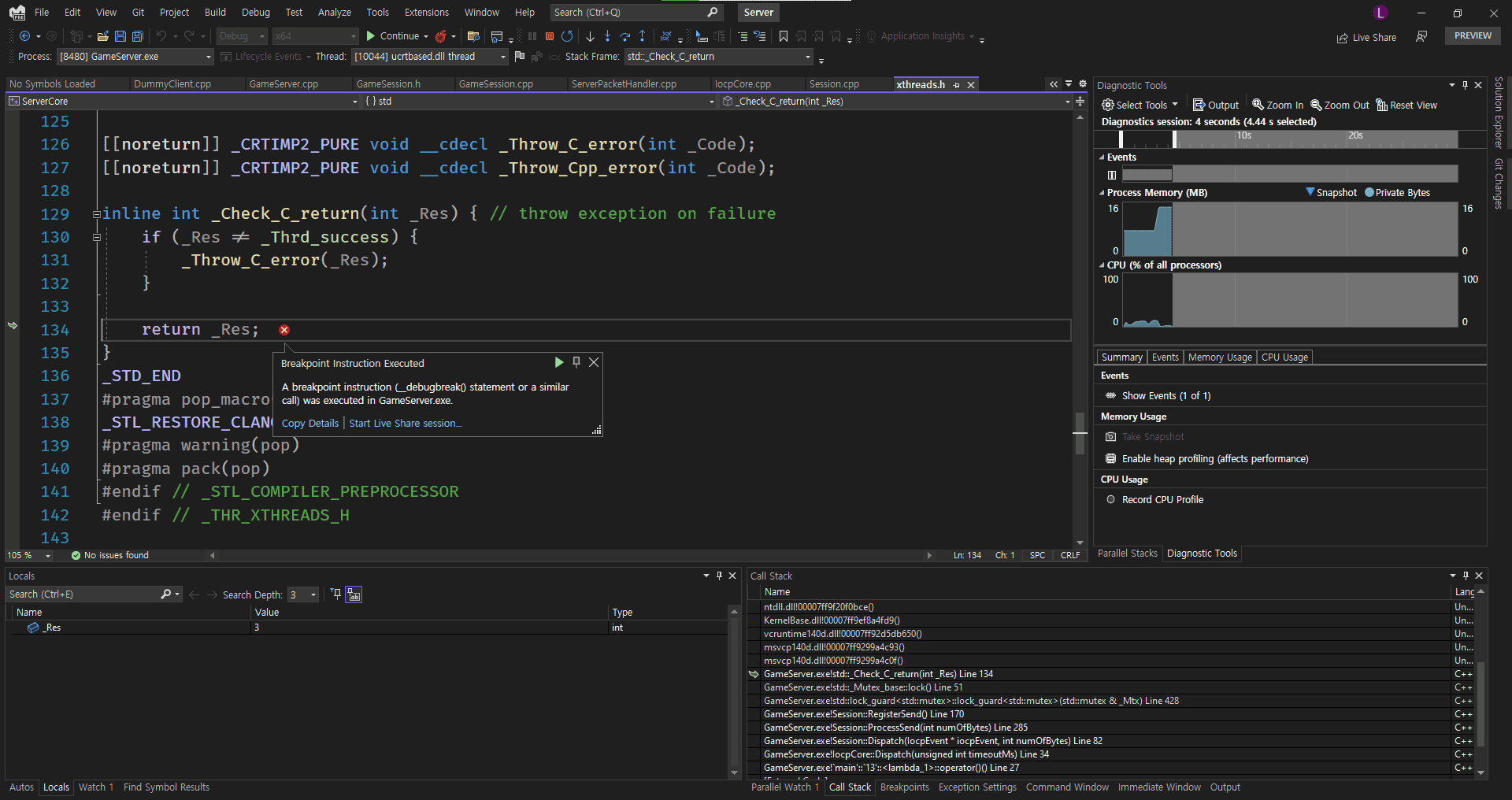Navigate backward with the back arrow
1512x800 pixels.
point(25,36)
